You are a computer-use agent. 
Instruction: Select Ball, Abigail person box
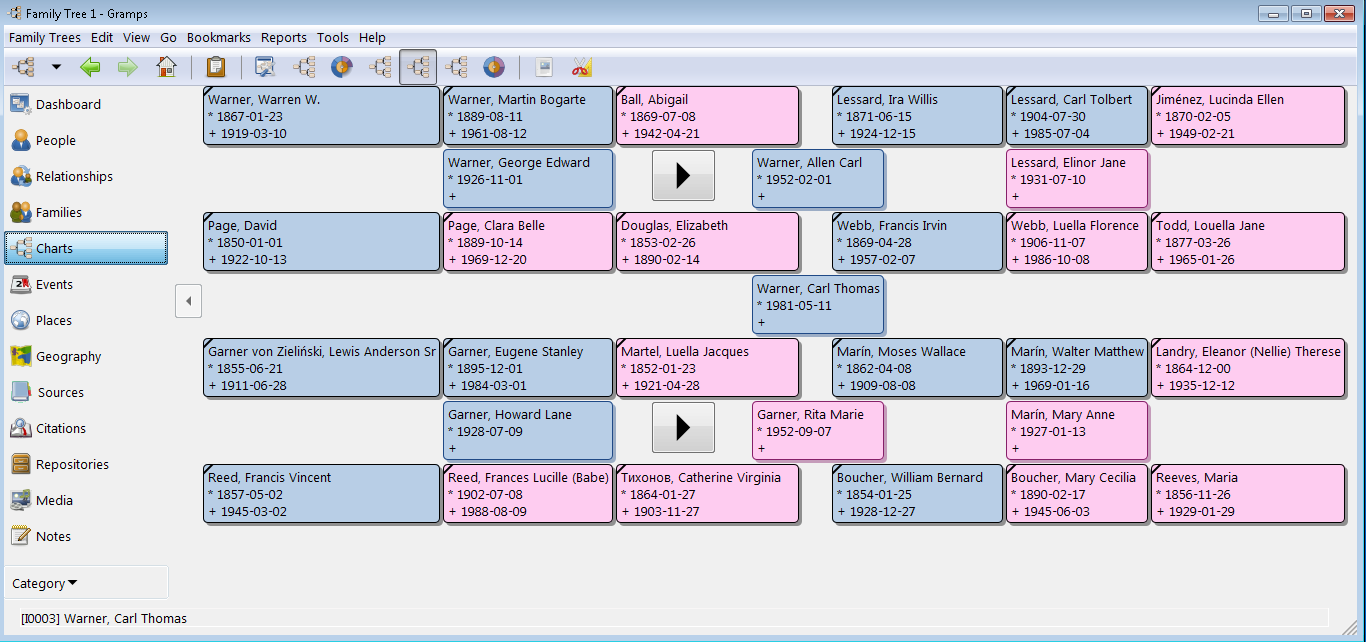707,116
